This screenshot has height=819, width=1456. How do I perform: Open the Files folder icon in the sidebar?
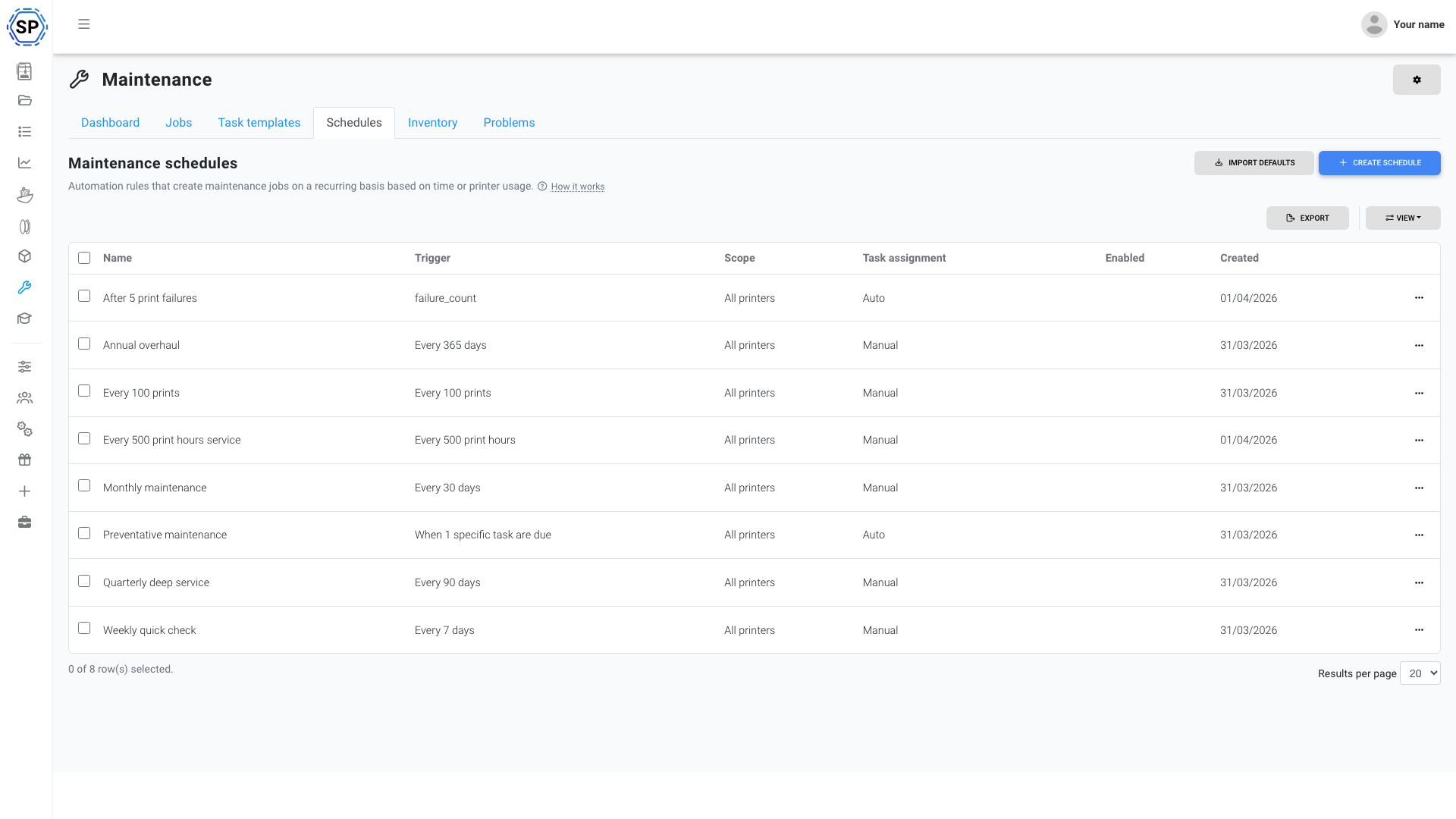pos(24,100)
